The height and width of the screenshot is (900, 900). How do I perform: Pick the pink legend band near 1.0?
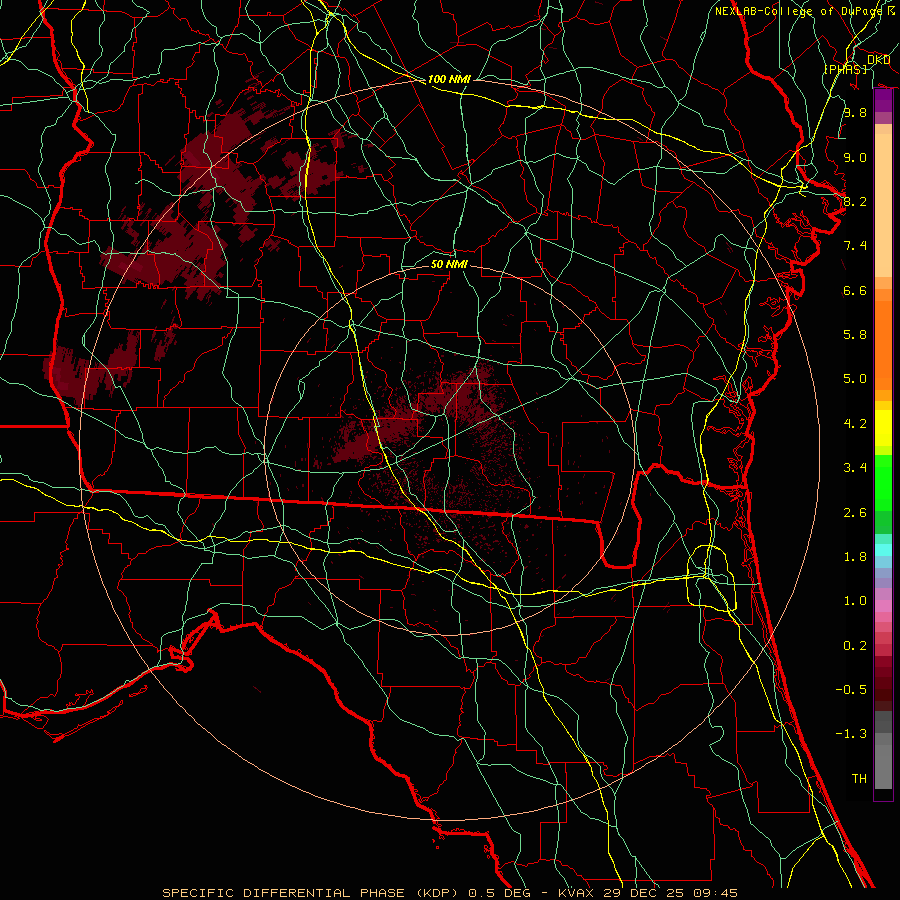(883, 606)
